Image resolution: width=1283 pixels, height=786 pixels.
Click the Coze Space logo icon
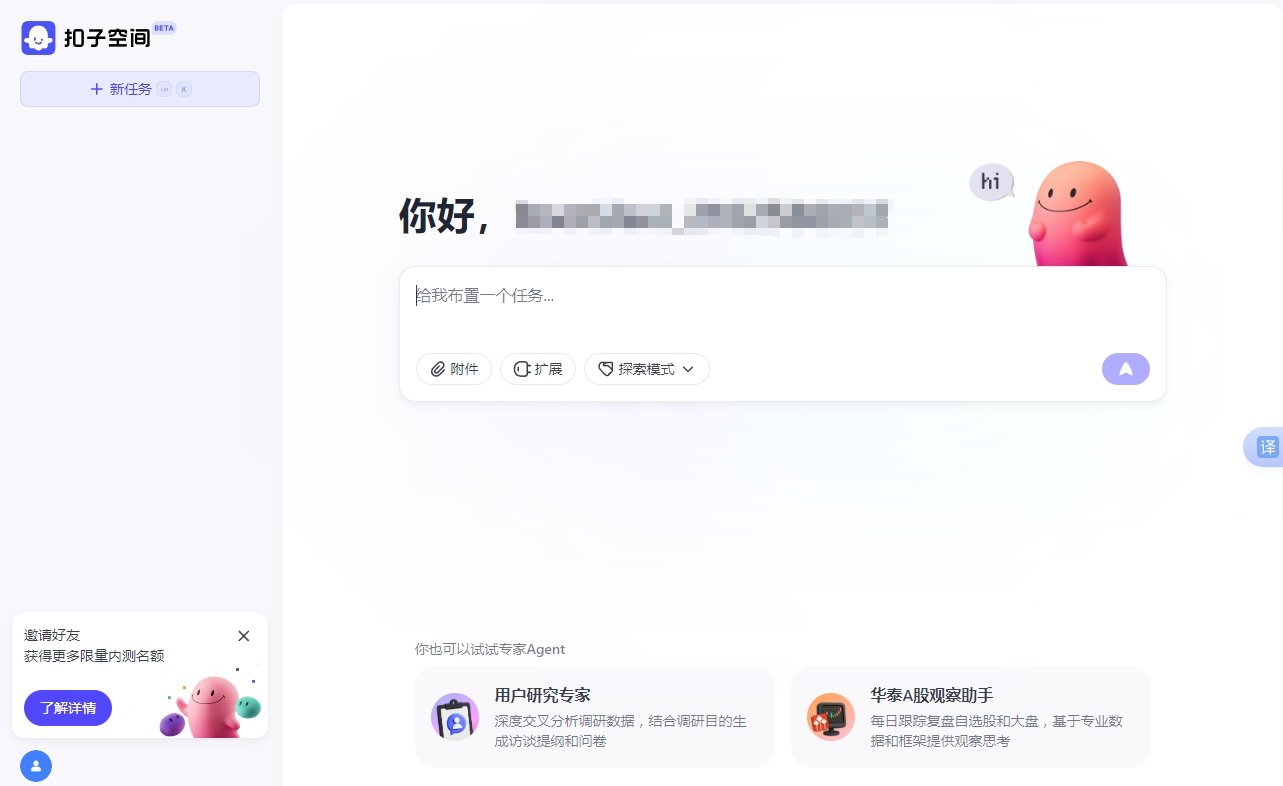coord(38,38)
